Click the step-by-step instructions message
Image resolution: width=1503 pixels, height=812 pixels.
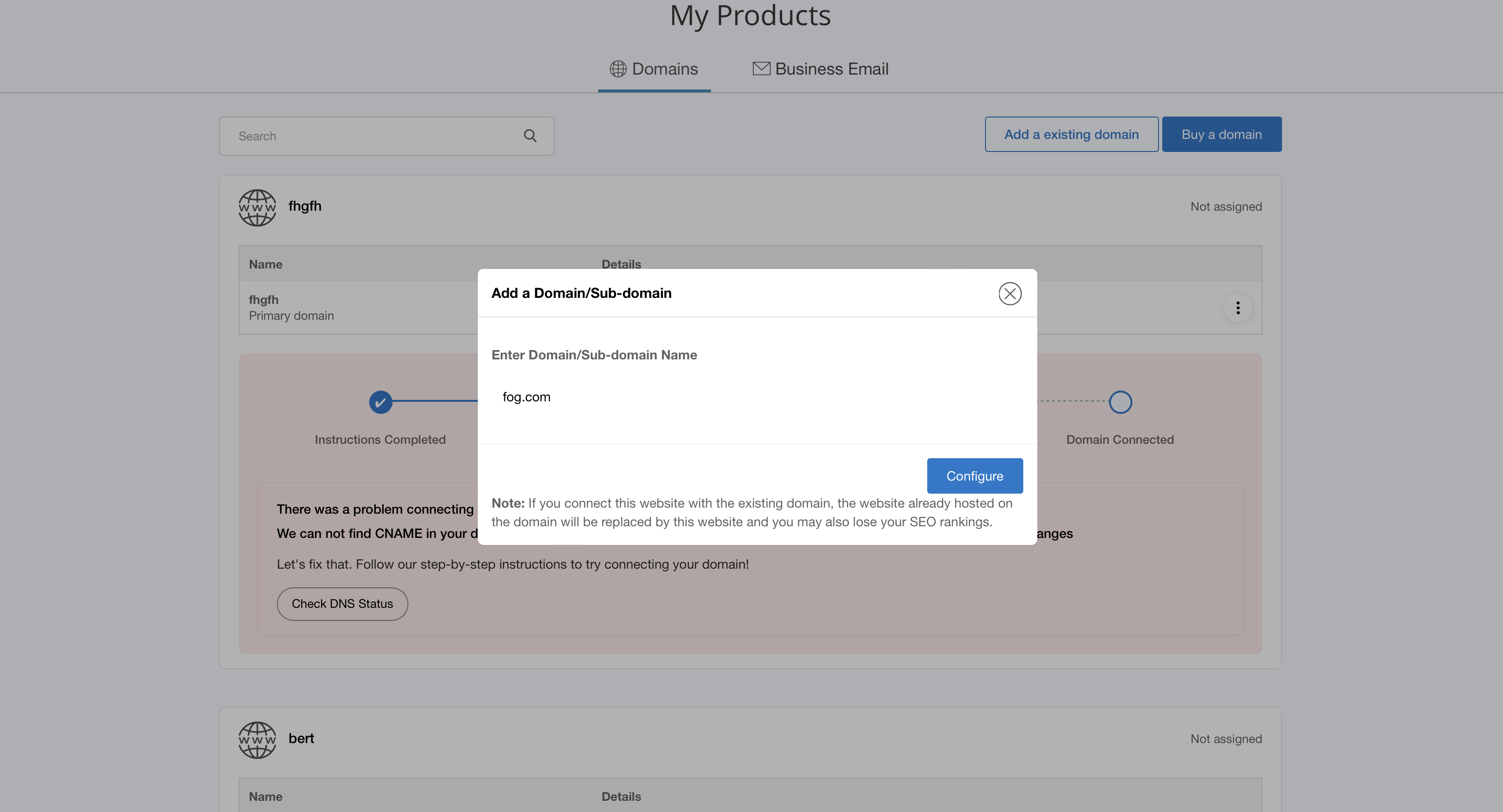(x=512, y=564)
